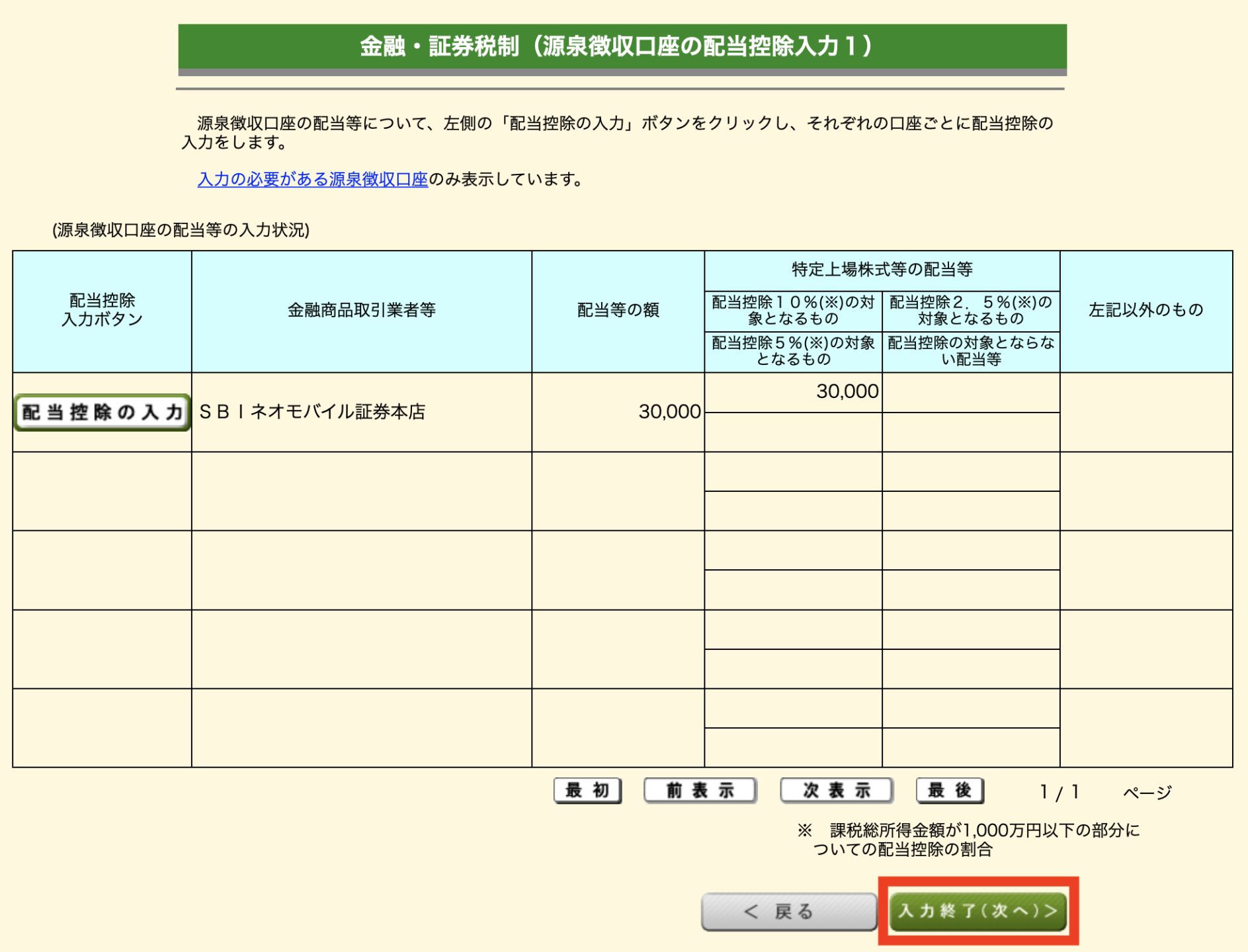1248x952 pixels.
Task: Click 前表示 to show previous entries
Action: (700, 790)
